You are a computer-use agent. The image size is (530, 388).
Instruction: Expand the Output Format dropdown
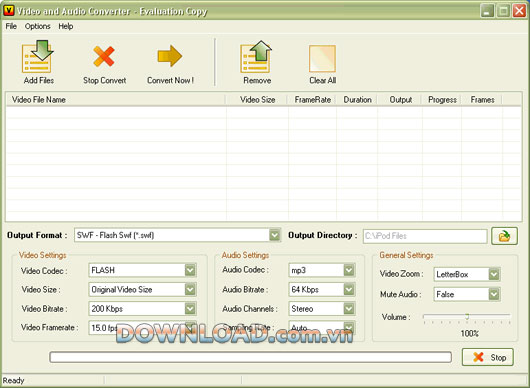coord(275,235)
